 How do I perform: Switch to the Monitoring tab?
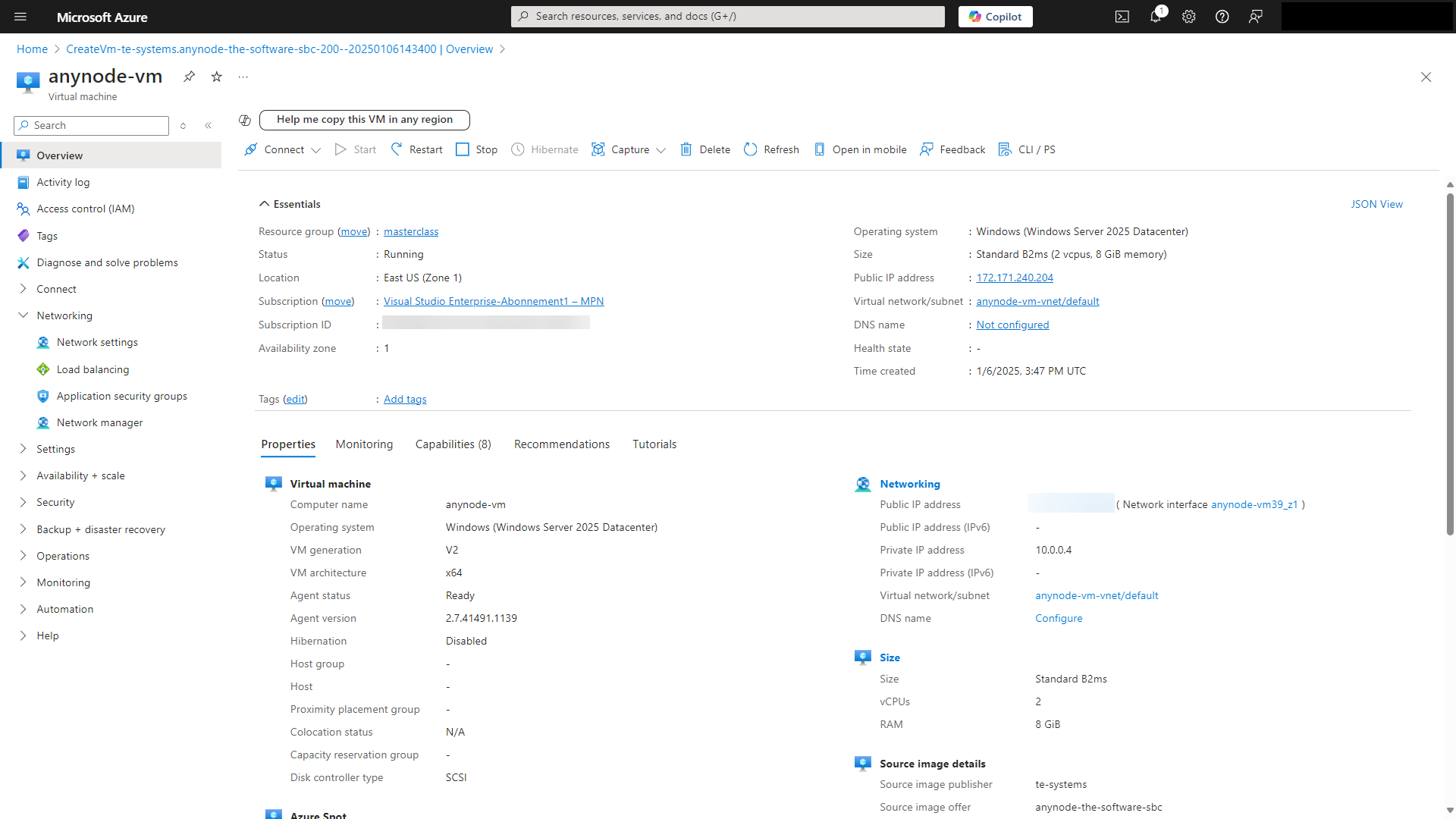click(364, 444)
